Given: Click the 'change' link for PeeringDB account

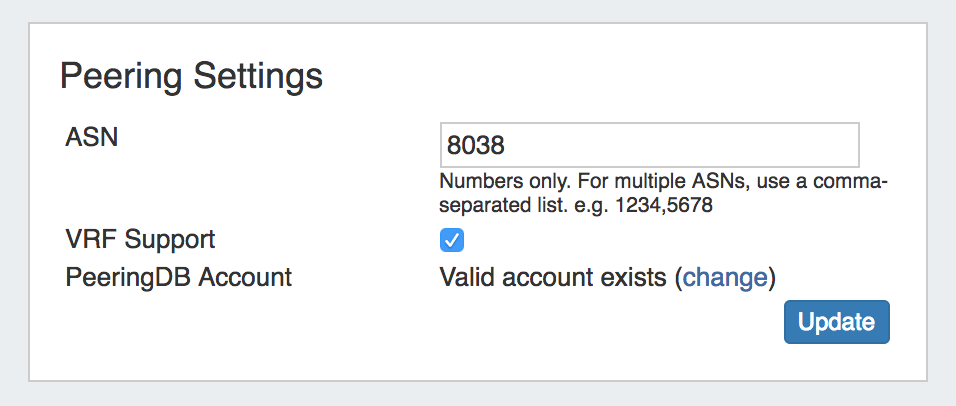Looking at the screenshot, I should point(725,277).
